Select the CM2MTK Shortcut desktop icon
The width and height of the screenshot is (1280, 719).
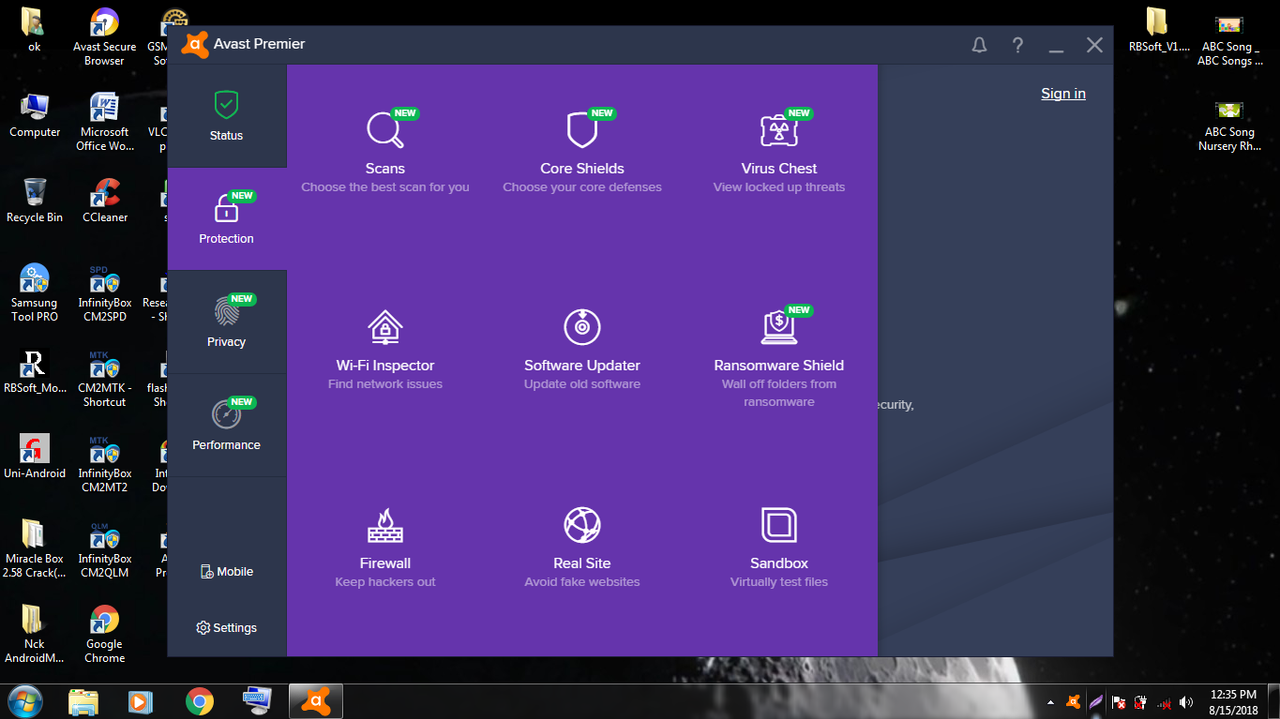(104, 378)
